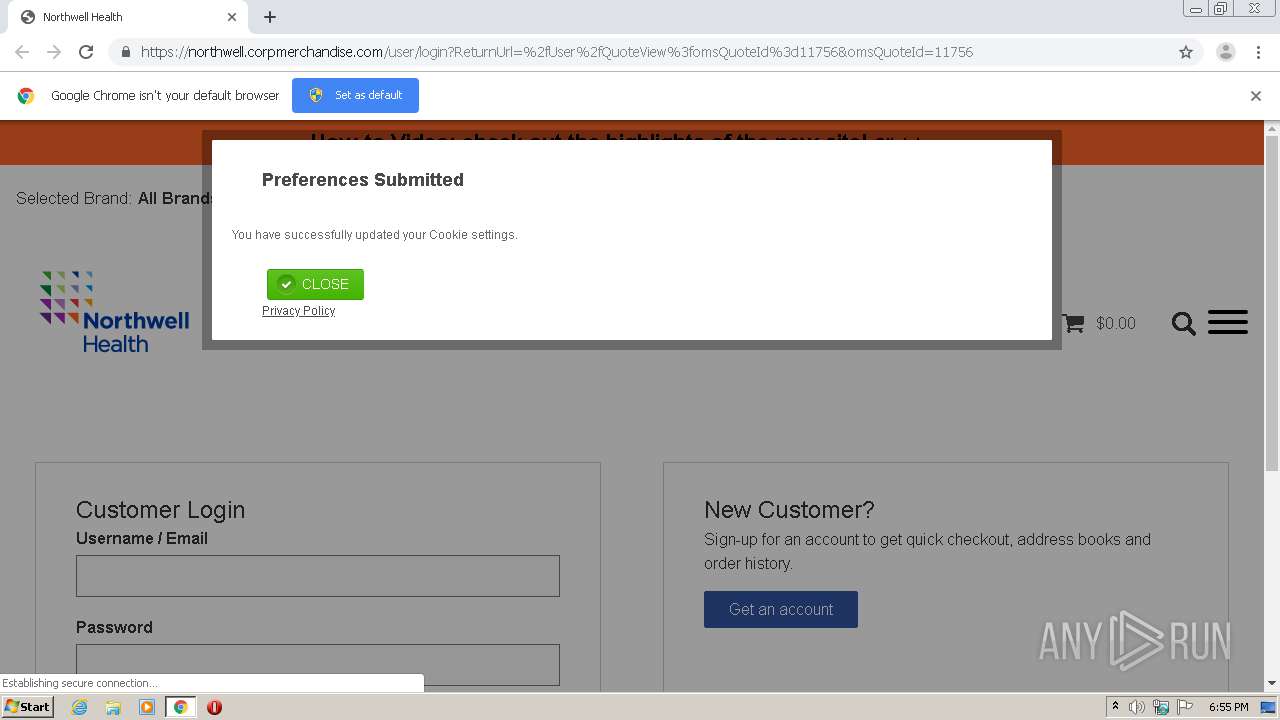Viewport: 1280px width, 720px height.
Task: Click Chrome icon in taskbar
Action: click(x=180, y=707)
